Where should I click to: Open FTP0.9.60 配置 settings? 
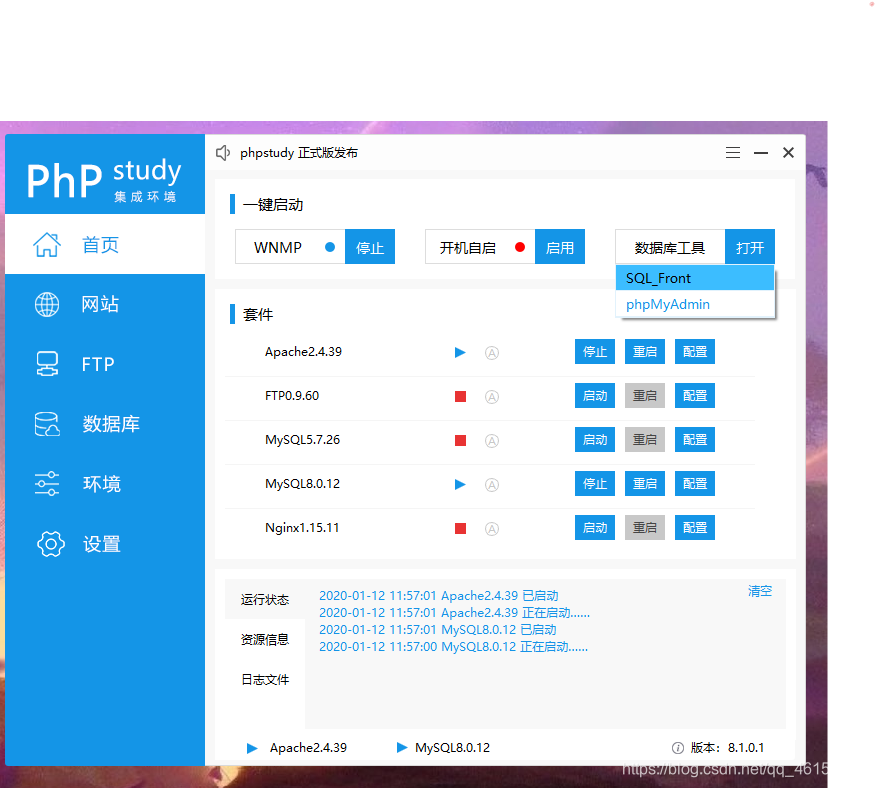pos(695,396)
